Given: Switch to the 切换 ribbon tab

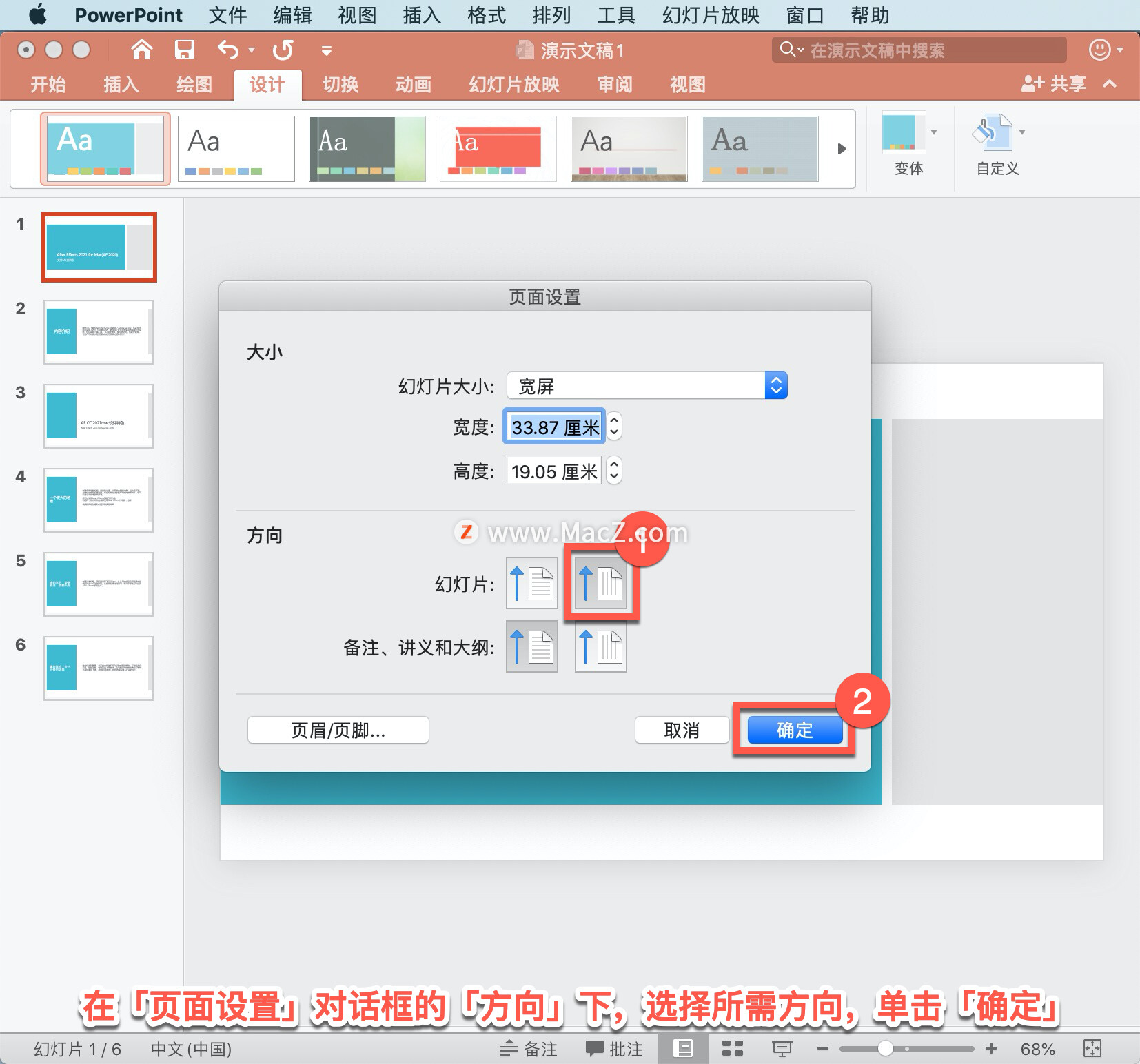Looking at the screenshot, I should click(x=341, y=84).
